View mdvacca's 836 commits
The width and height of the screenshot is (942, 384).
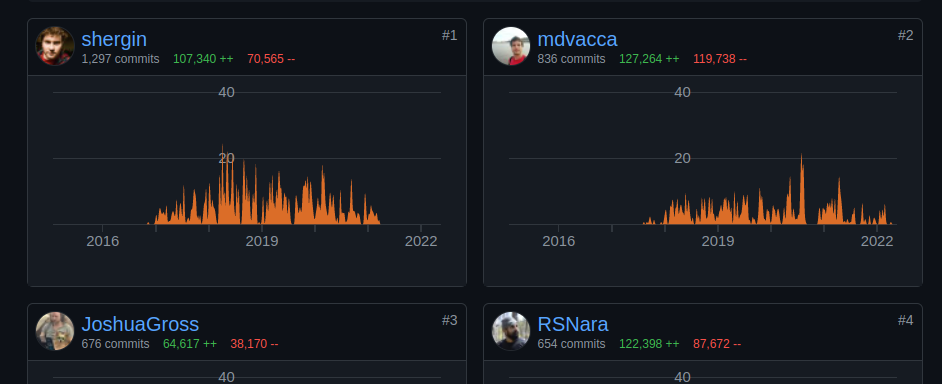click(571, 59)
